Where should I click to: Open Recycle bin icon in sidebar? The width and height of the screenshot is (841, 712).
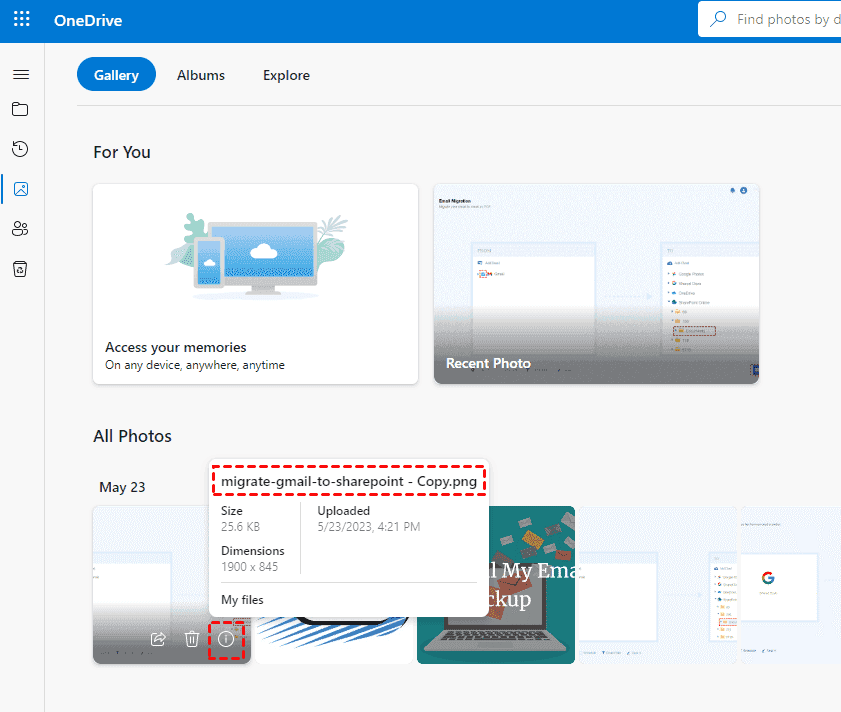pos(20,269)
